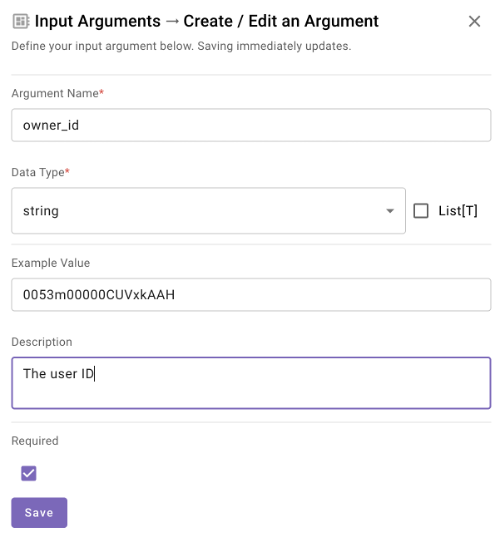The height and width of the screenshot is (542, 496).
Task: Click the Description text area
Action: click(x=251, y=383)
